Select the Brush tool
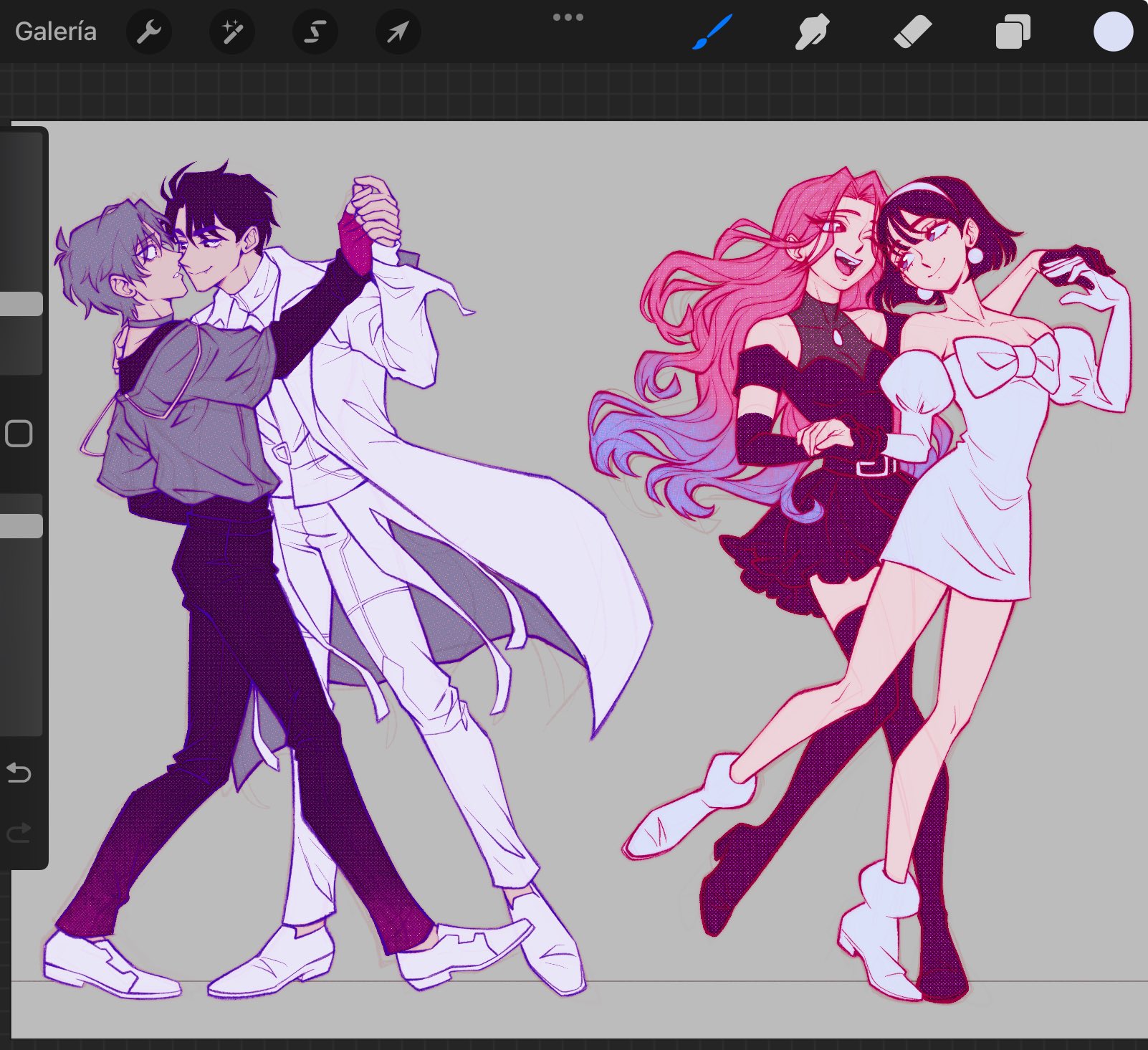Viewport: 1148px width, 1050px height. (712, 32)
